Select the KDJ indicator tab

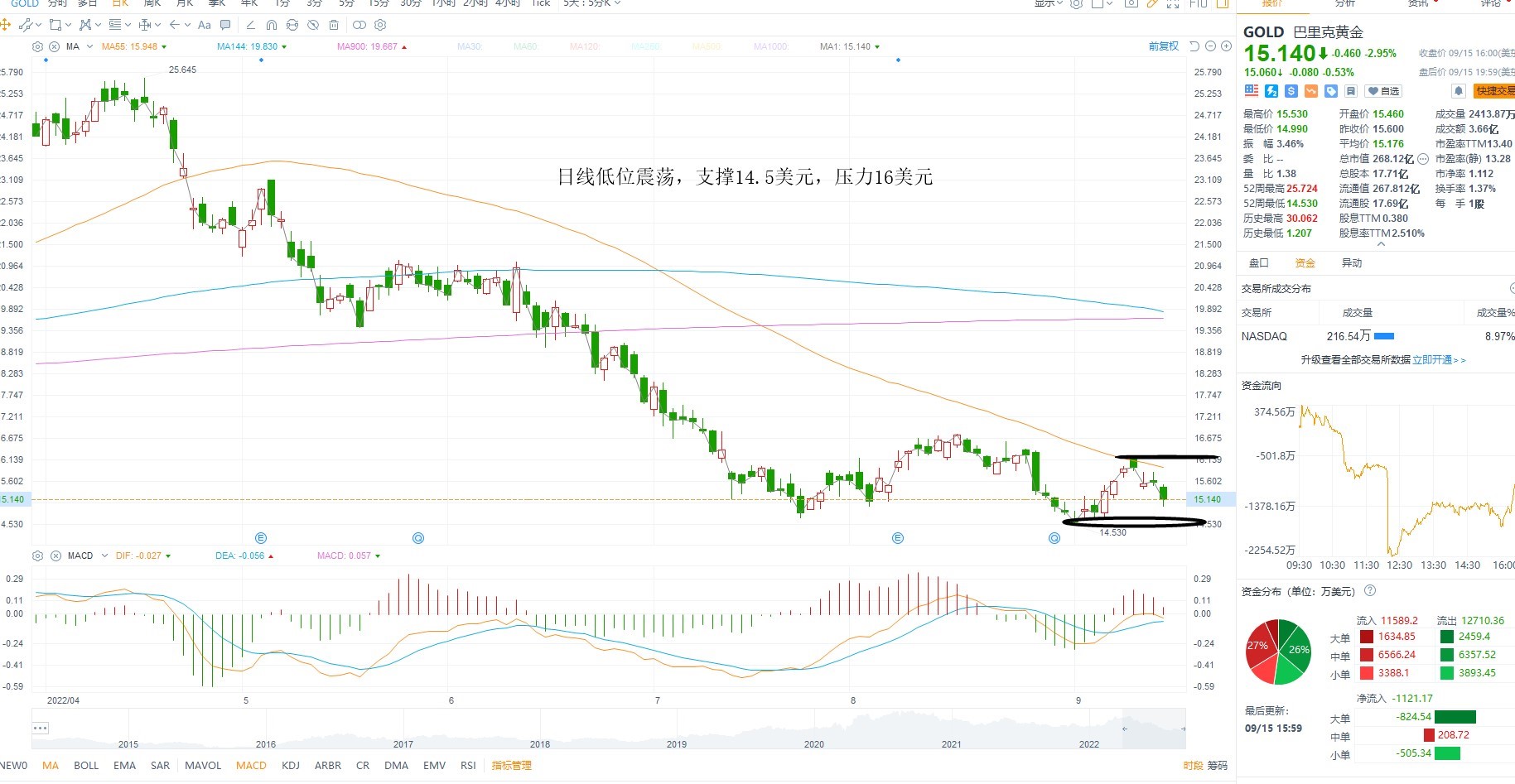(x=291, y=766)
